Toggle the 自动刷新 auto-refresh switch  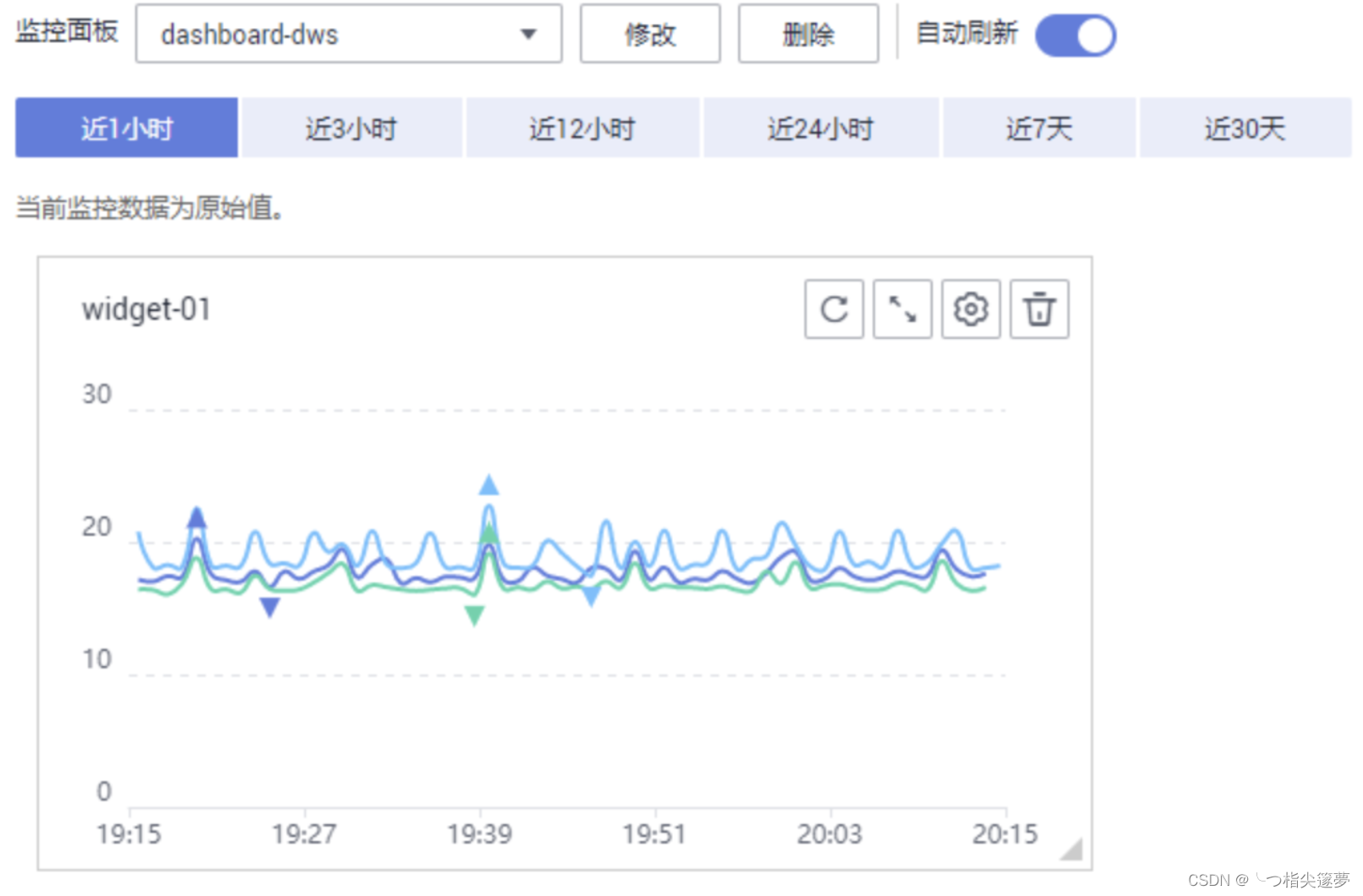click(1076, 36)
